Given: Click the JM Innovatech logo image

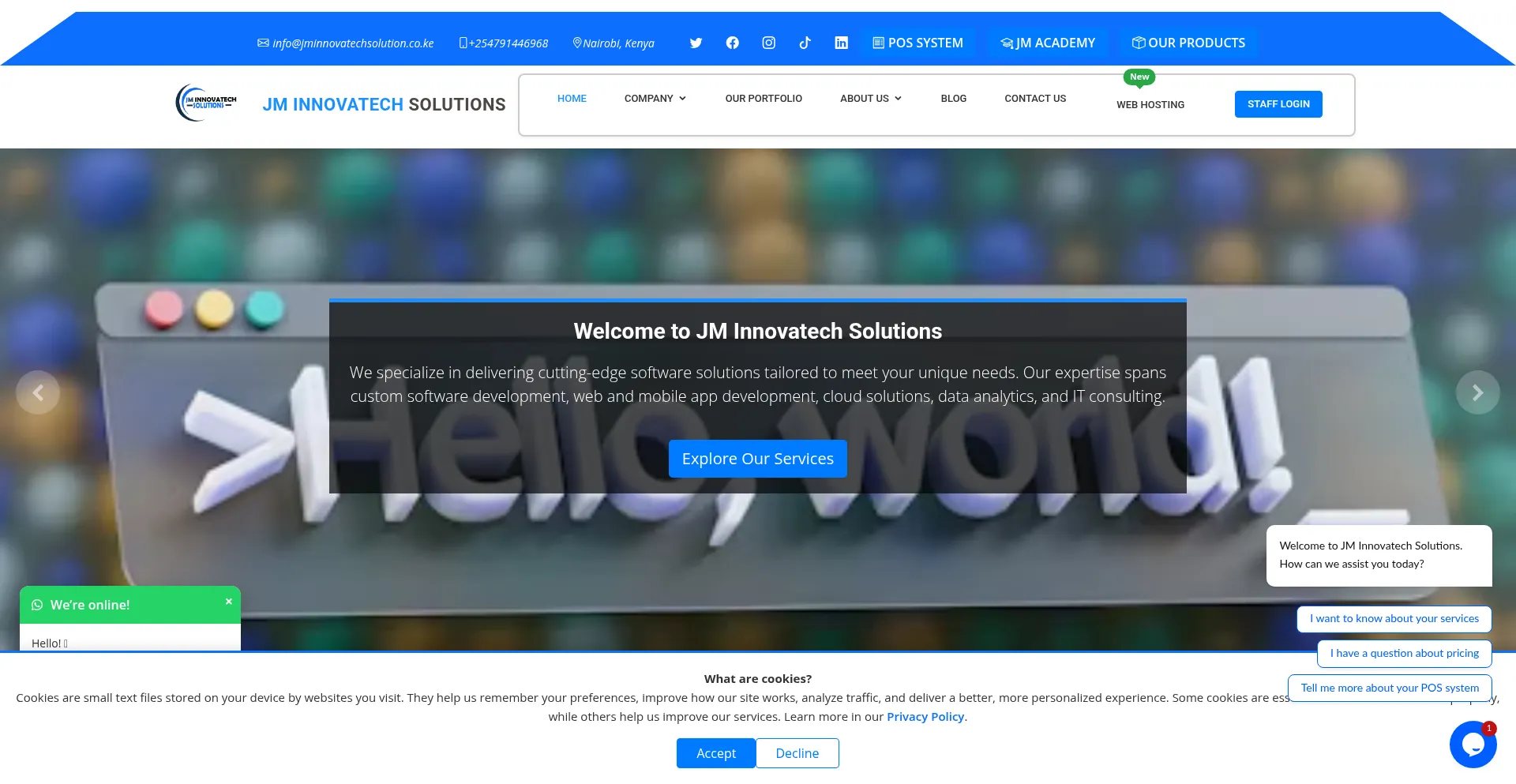Looking at the screenshot, I should point(206,103).
